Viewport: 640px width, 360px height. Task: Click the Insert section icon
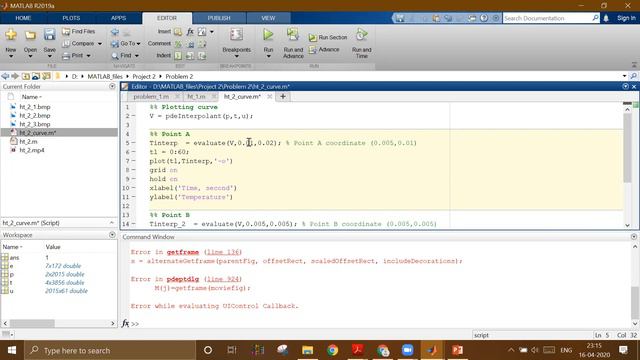point(178,31)
